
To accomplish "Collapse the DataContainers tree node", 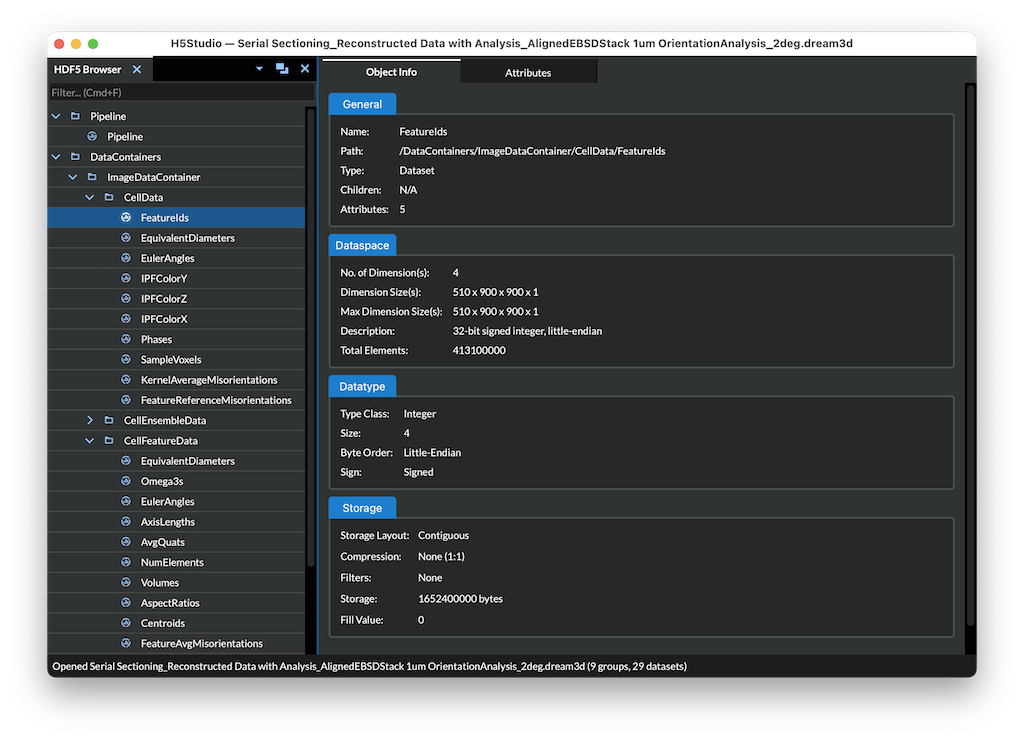I will click(x=55, y=156).
